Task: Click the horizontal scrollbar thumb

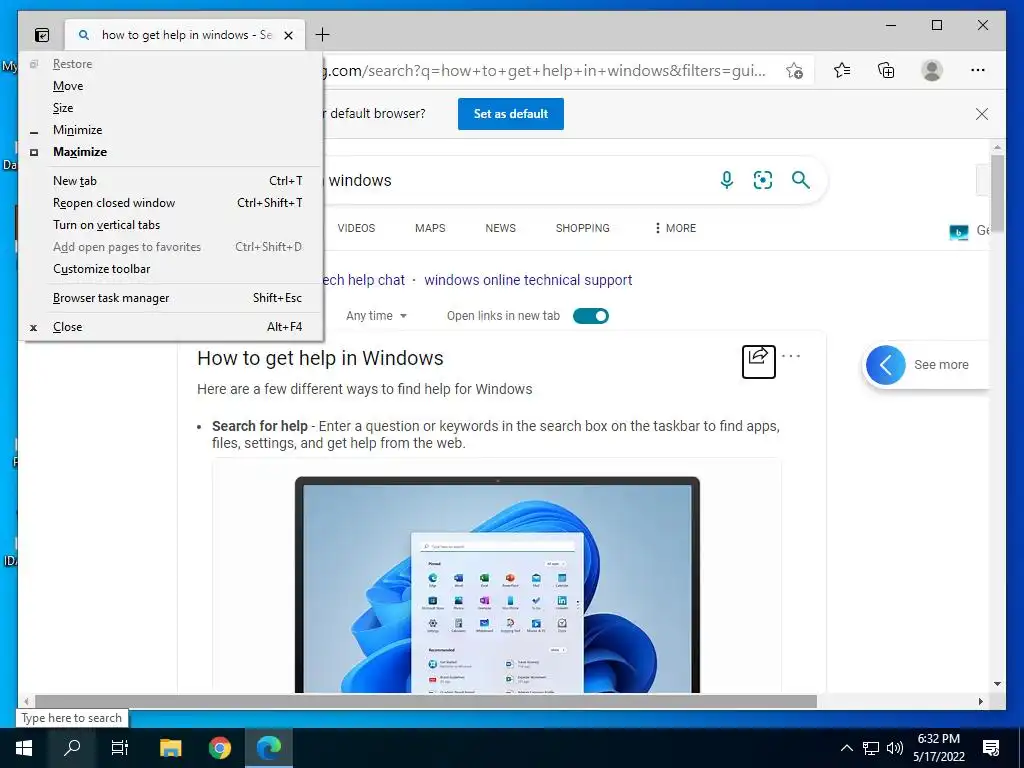Action: (x=425, y=701)
